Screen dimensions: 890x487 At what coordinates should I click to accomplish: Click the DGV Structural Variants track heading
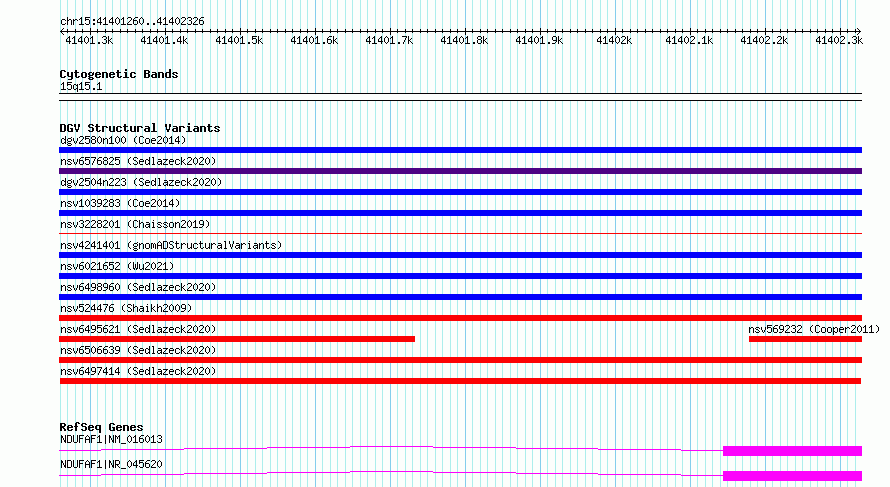[140, 128]
